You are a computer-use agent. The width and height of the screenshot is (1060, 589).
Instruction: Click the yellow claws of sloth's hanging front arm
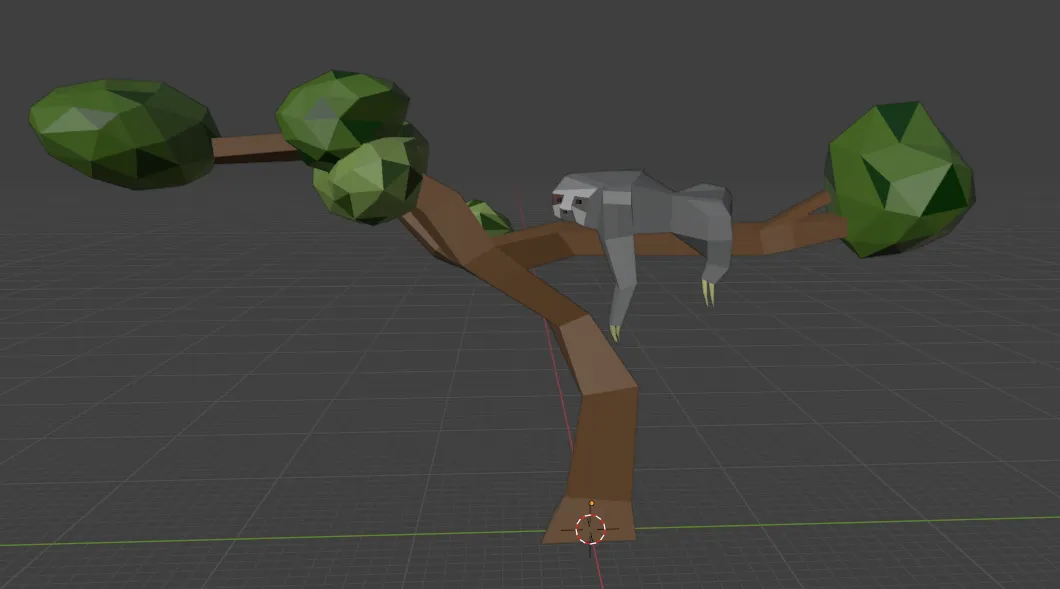pyautogui.click(x=615, y=333)
